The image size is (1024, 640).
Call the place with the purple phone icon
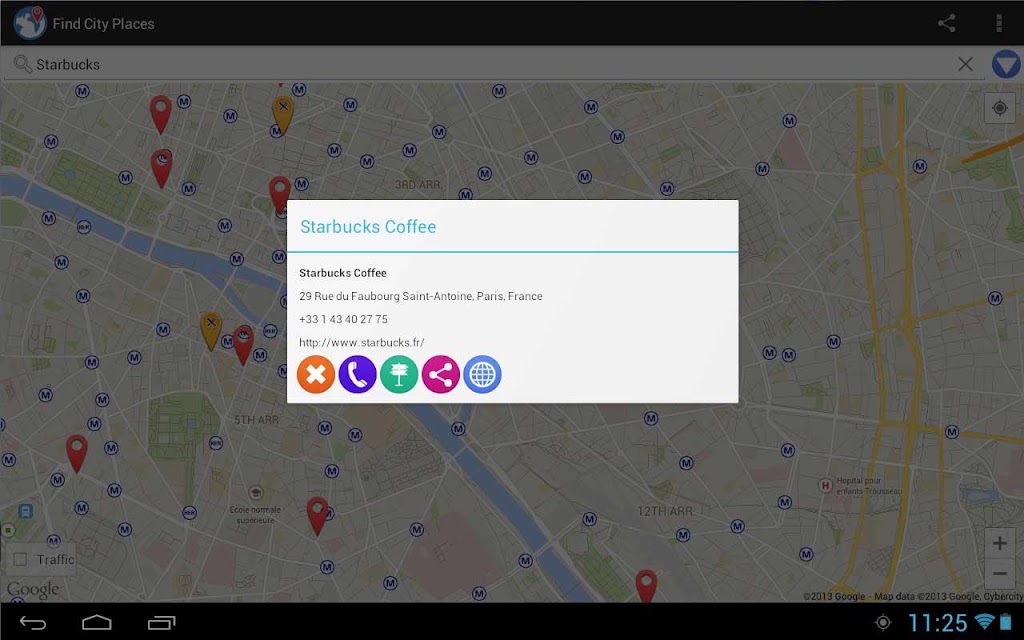coord(357,374)
